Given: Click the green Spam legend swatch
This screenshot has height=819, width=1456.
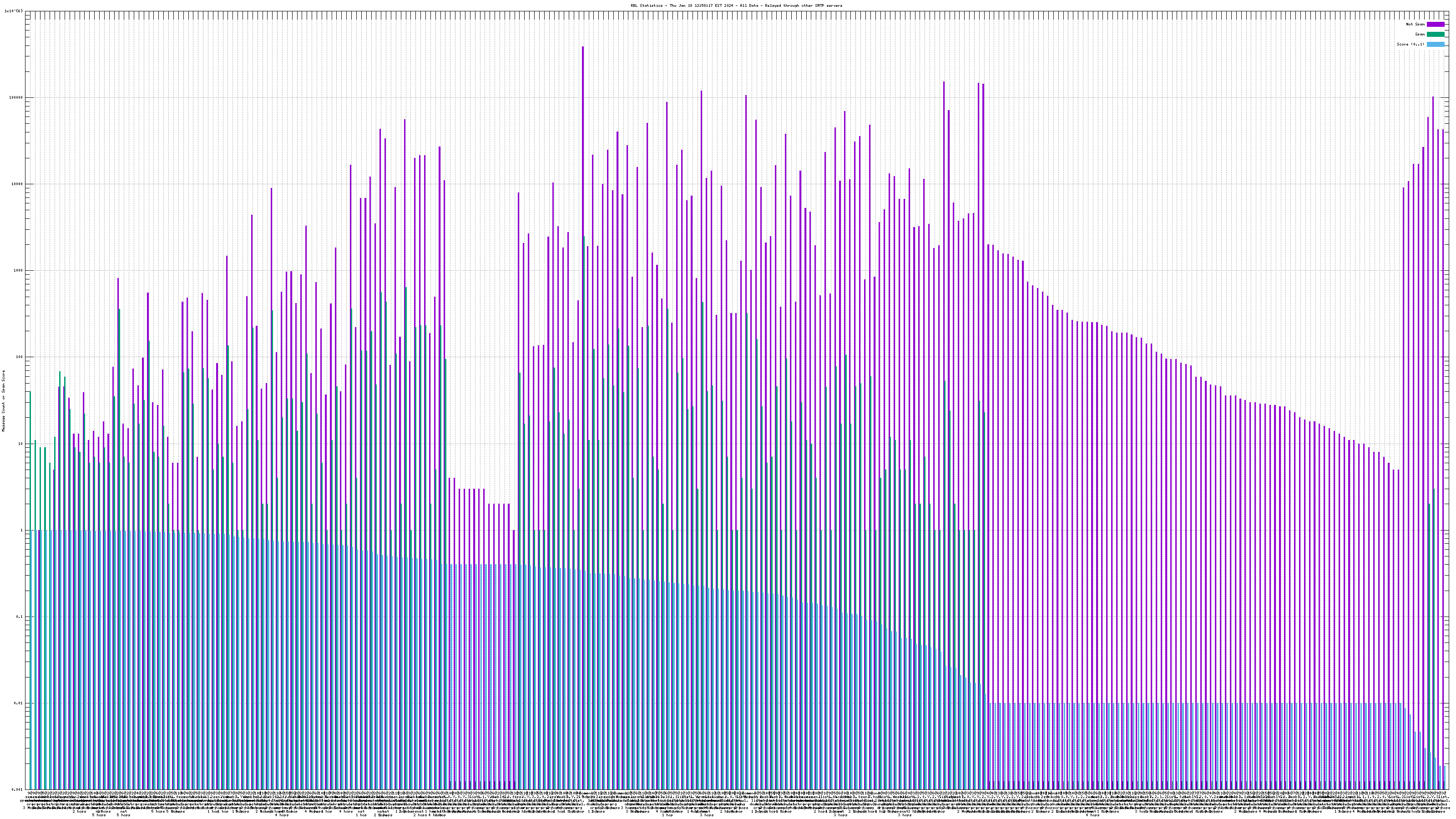Looking at the screenshot, I should [x=1435, y=35].
